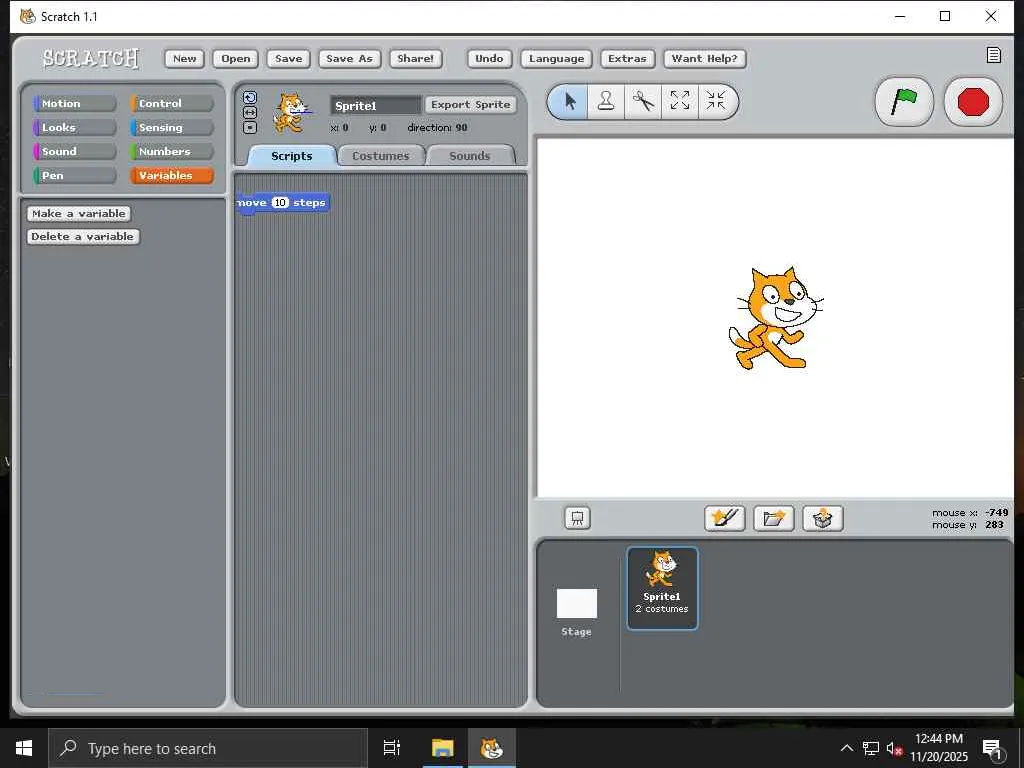Click the 10 value in move block
Viewport: 1024px width, 768px height.
[280, 202]
